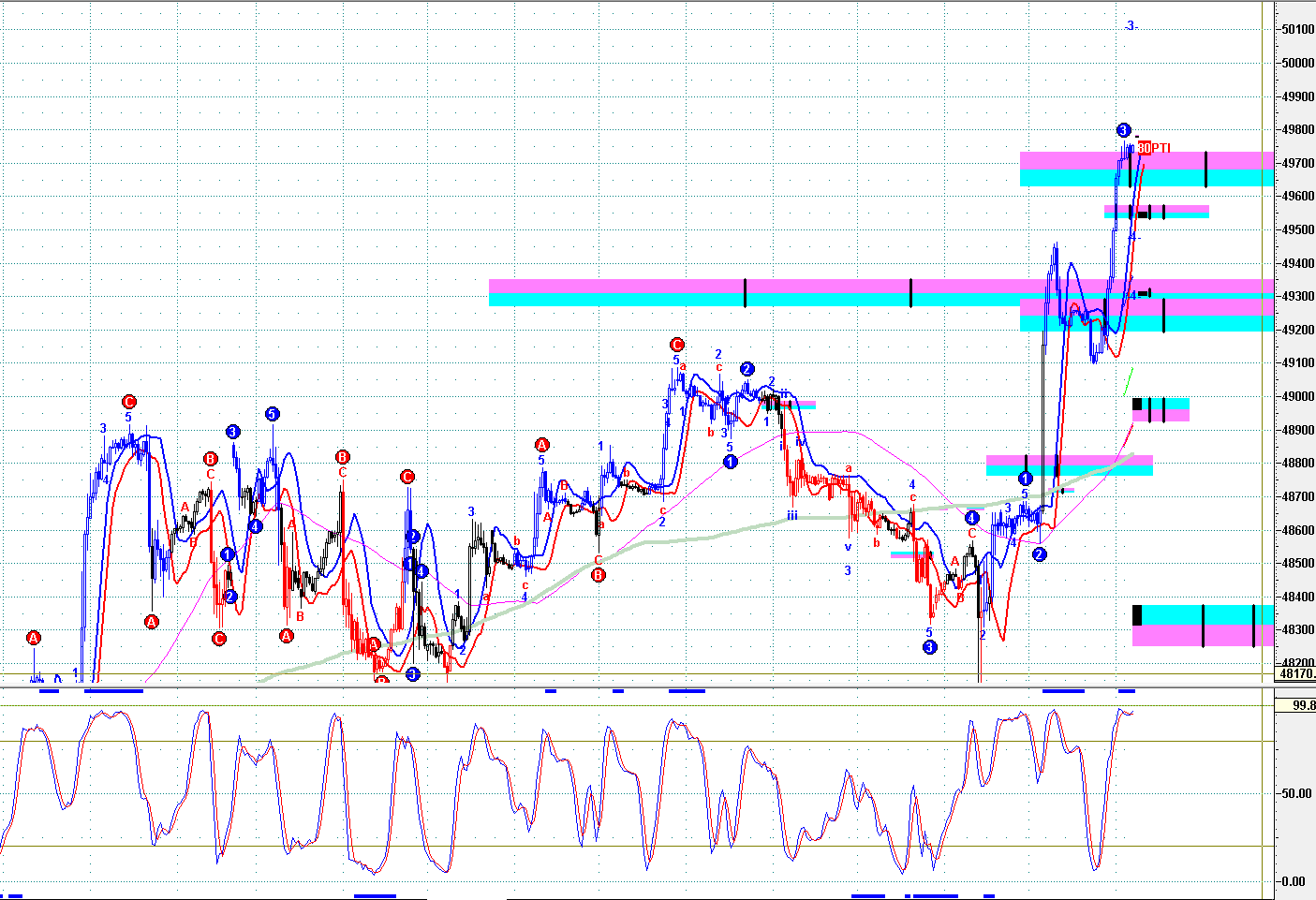This screenshot has height=900, width=1316.
Task: Select the red circled A at far left
Action: pos(34,638)
